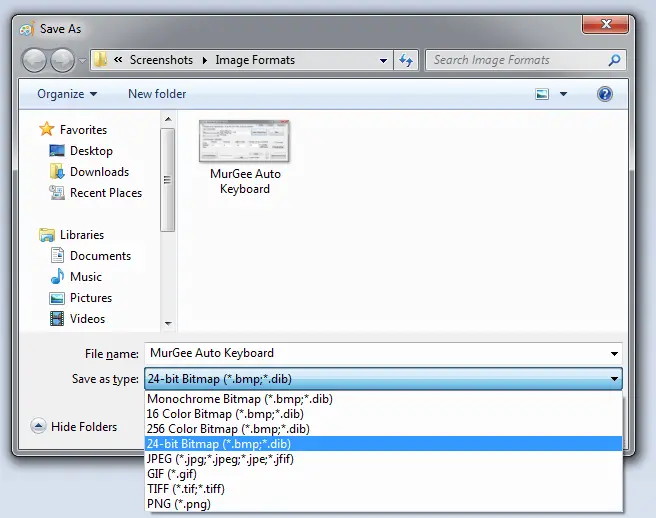Open help with the question mark icon
The width and height of the screenshot is (656, 518).
(604, 94)
